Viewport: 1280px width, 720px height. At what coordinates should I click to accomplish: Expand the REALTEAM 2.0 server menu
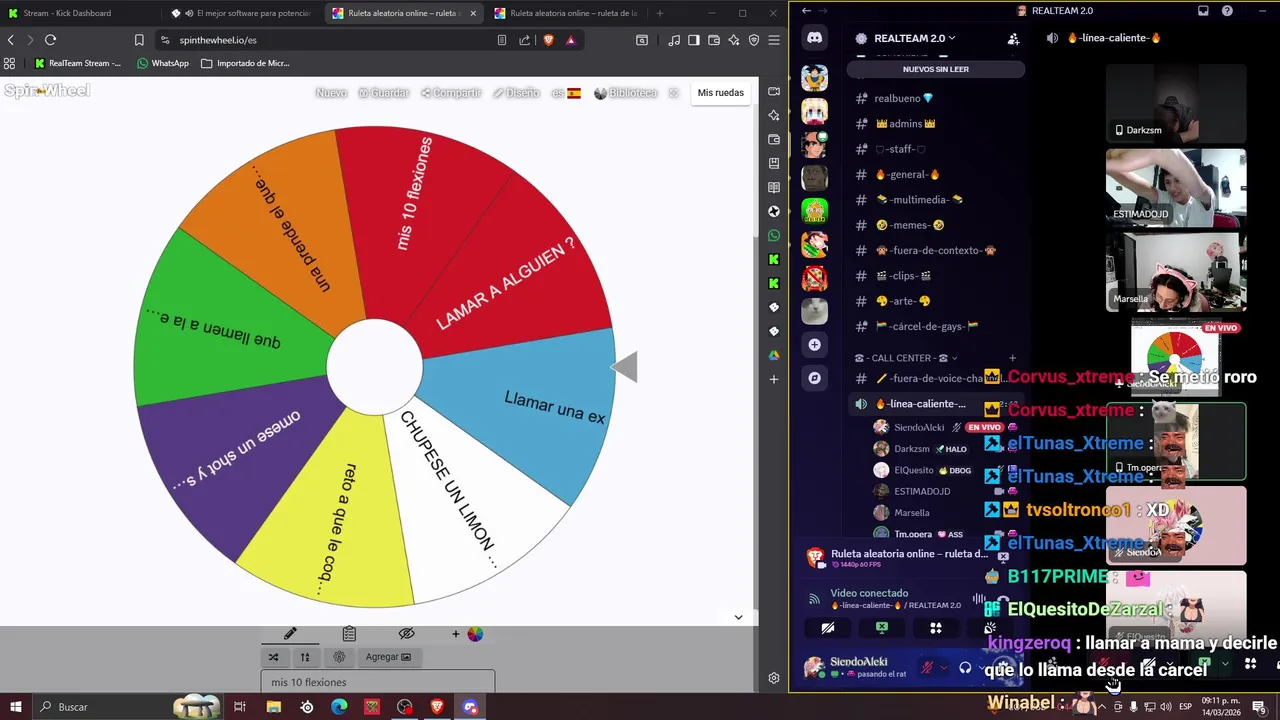point(915,38)
